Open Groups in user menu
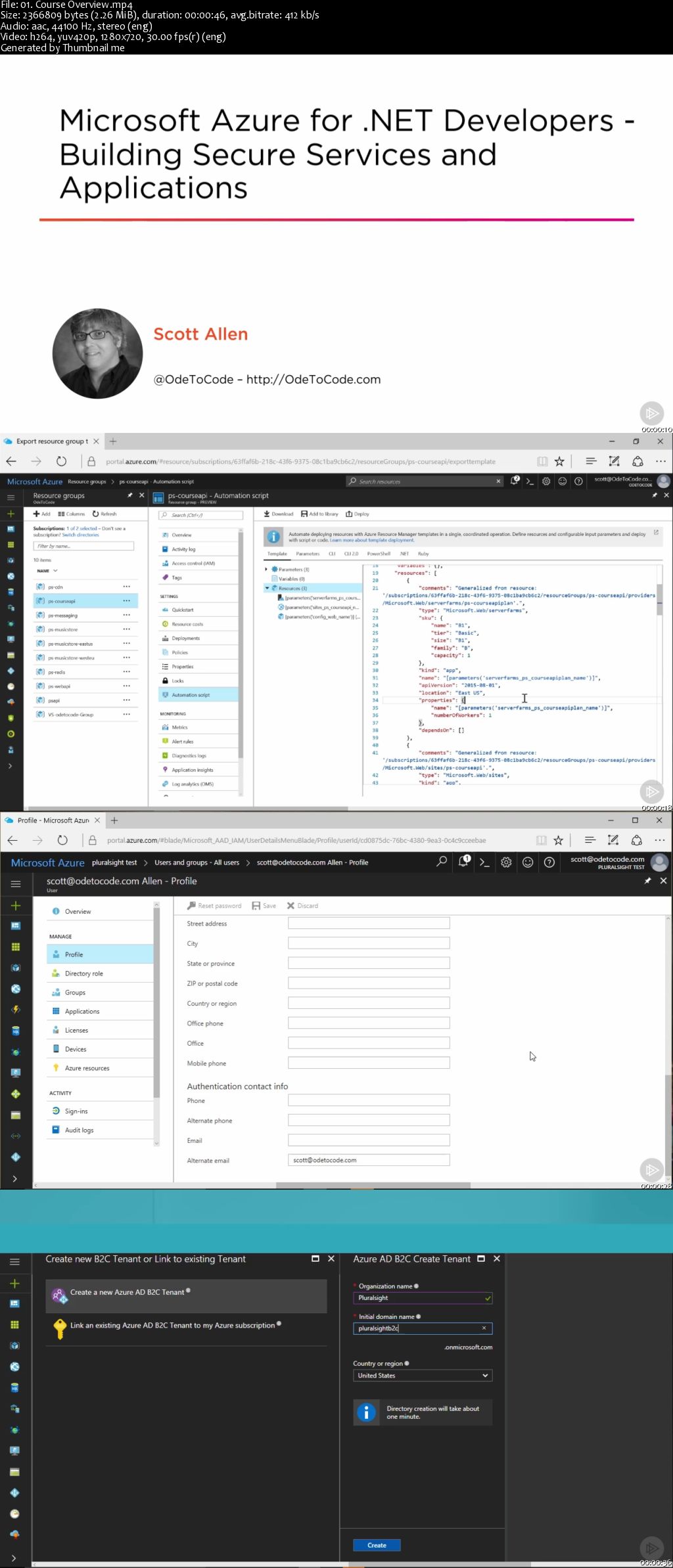The height and width of the screenshot is (1568, 673). (x=100, y=993)
